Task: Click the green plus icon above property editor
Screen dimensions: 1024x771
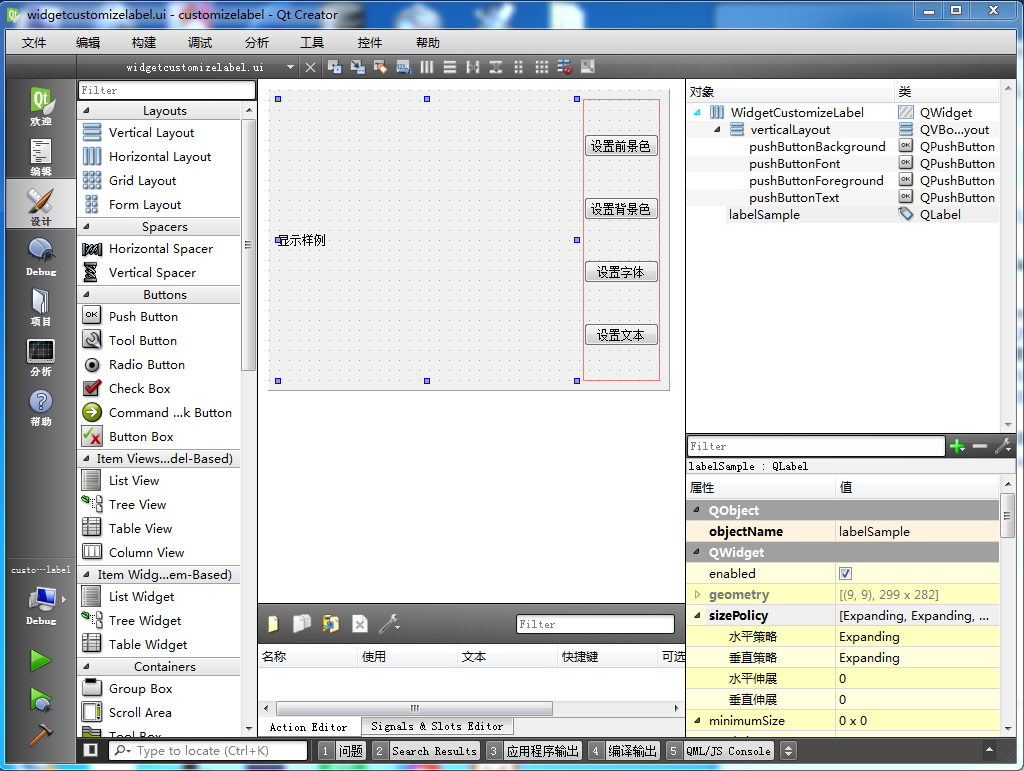Action: tap(958, 446)
